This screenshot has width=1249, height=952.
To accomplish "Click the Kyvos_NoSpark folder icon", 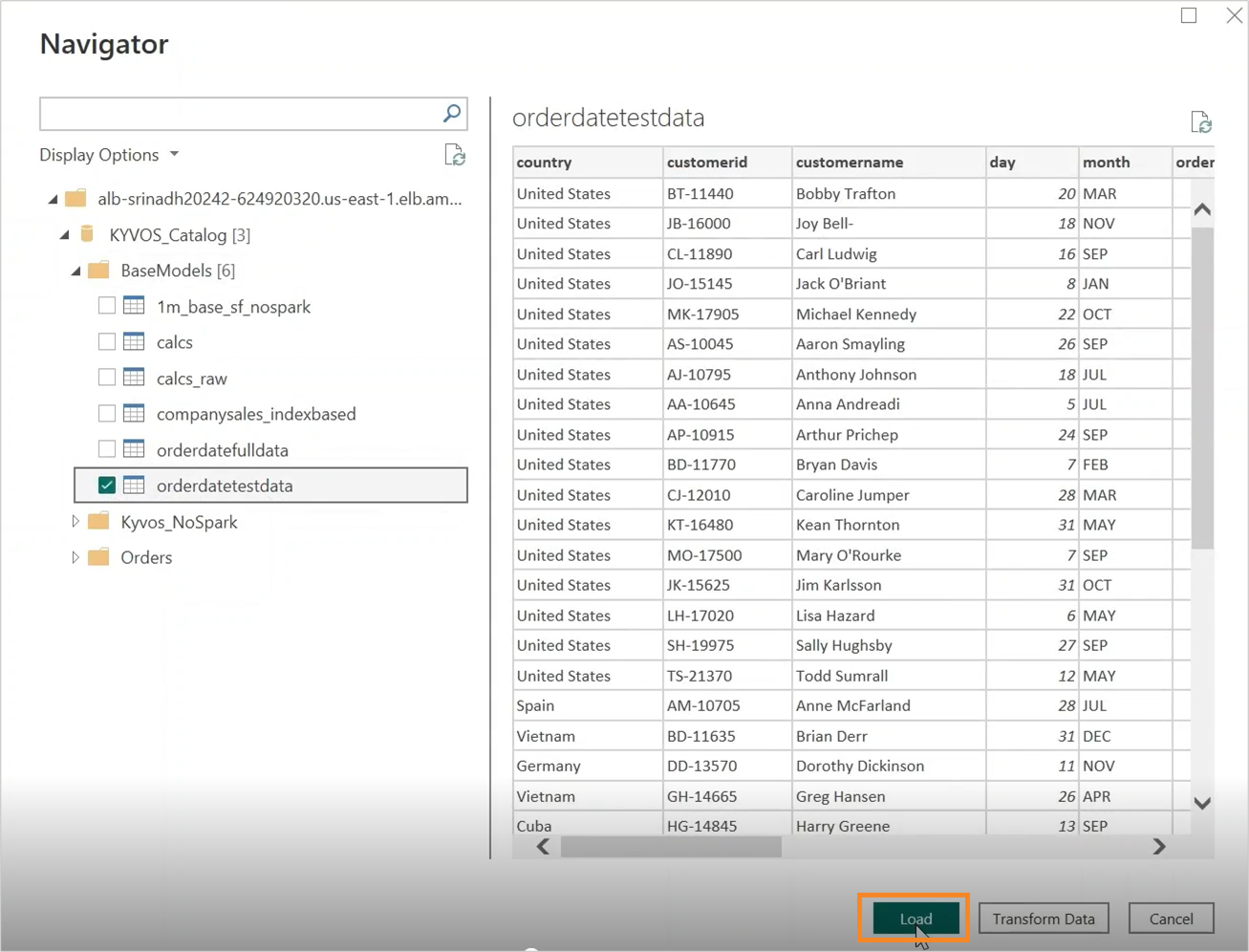I will point(98,522).
